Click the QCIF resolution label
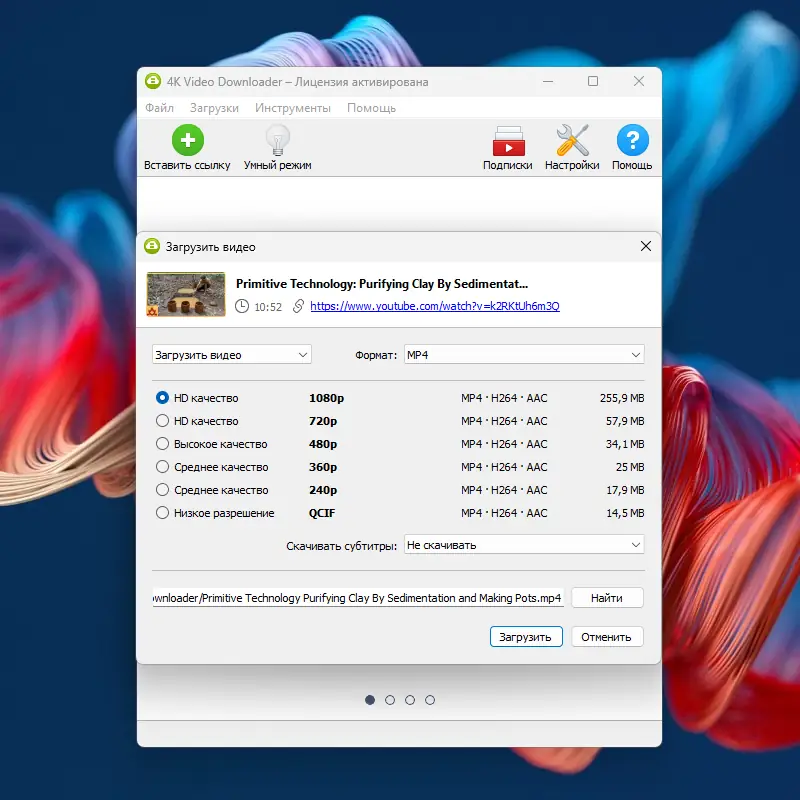800x800 pixels. click(322, 513)
